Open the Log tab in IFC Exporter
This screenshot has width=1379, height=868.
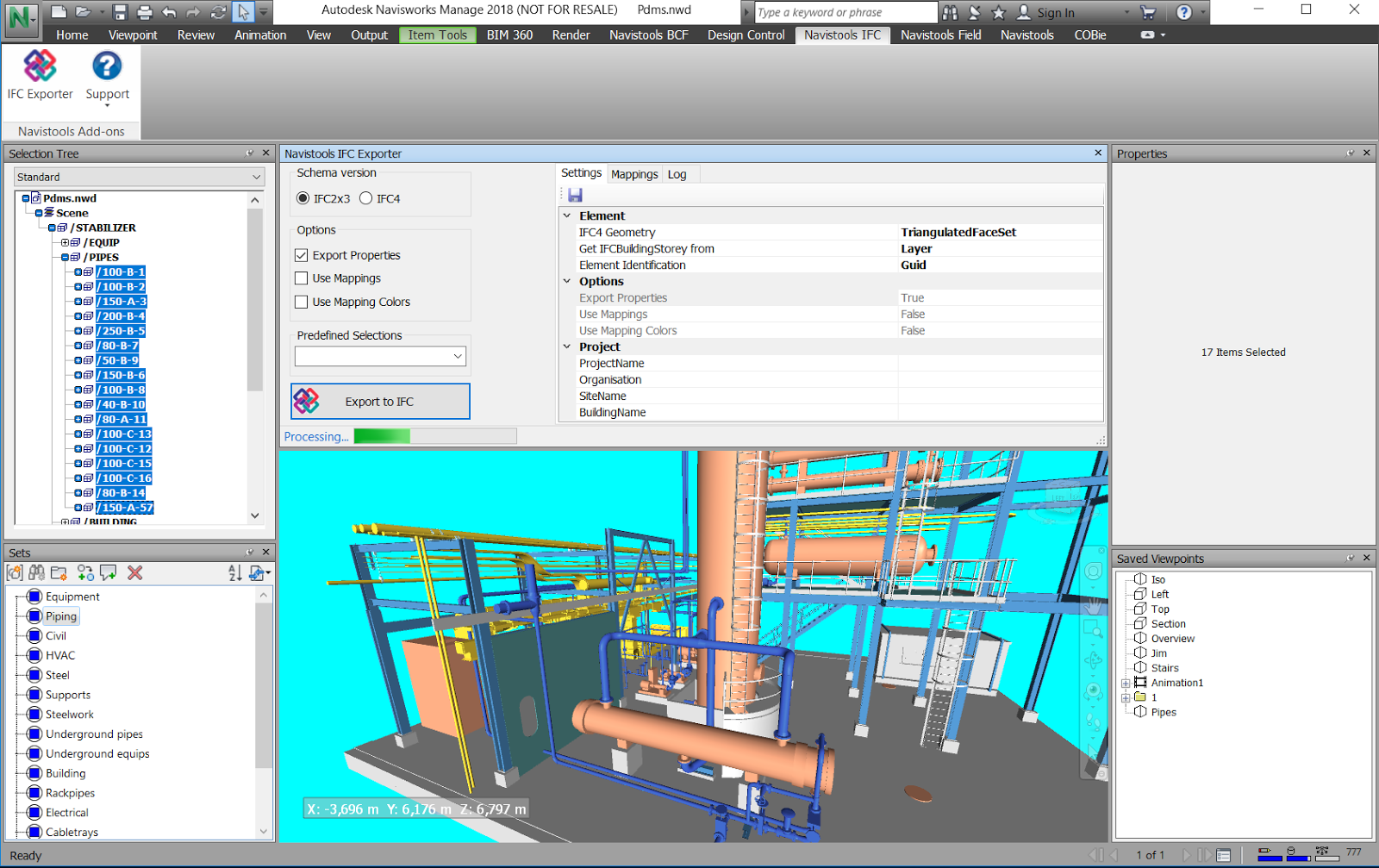coord(677,174)
